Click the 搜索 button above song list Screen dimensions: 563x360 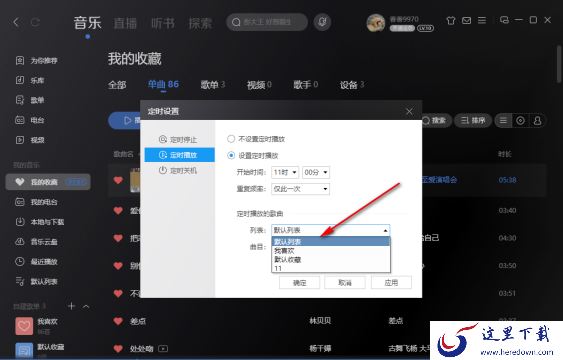pyautogui.click(x=434, y=121)
